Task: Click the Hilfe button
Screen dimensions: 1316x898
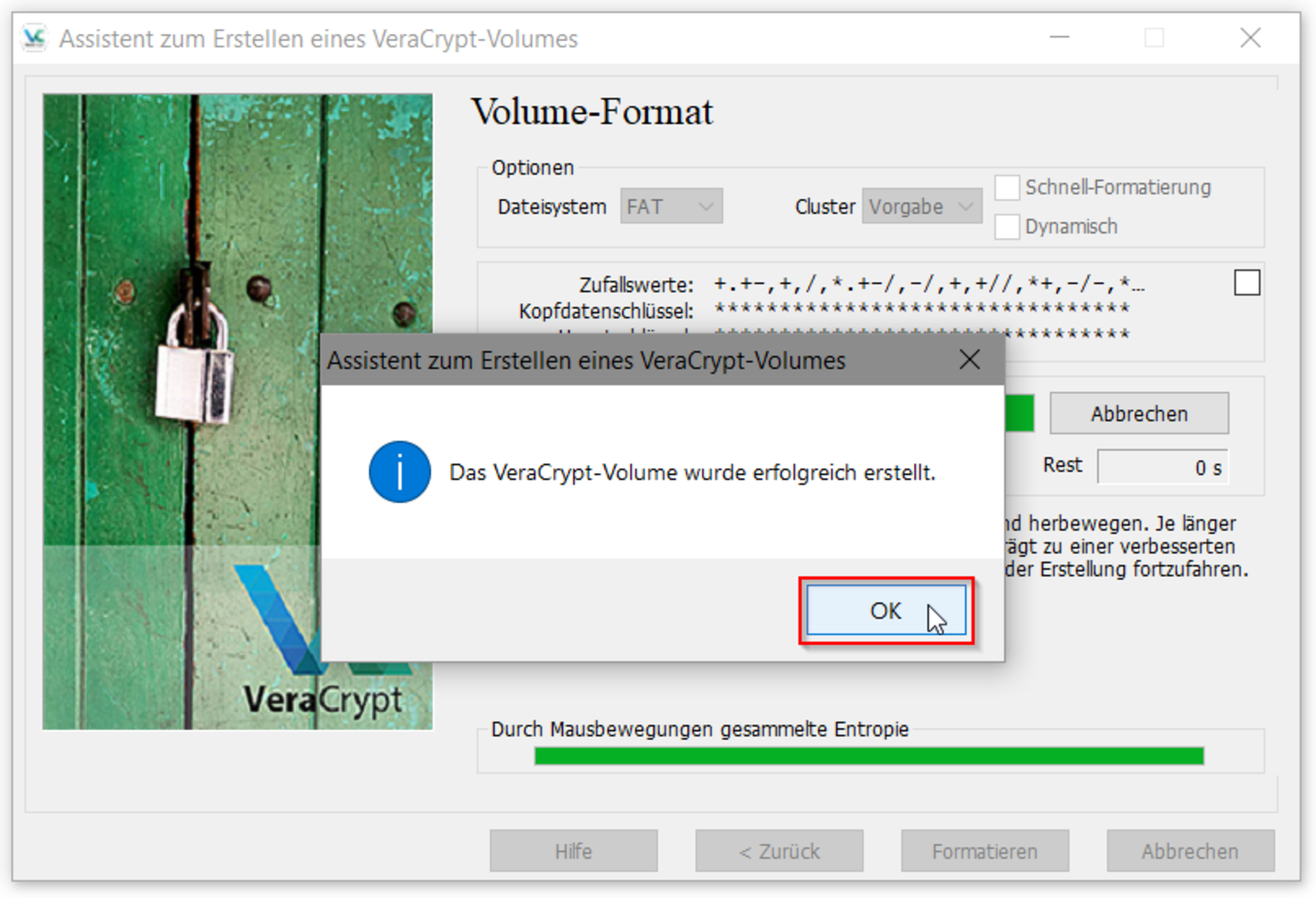Action: pyautogui.click(x=574, y=851)
